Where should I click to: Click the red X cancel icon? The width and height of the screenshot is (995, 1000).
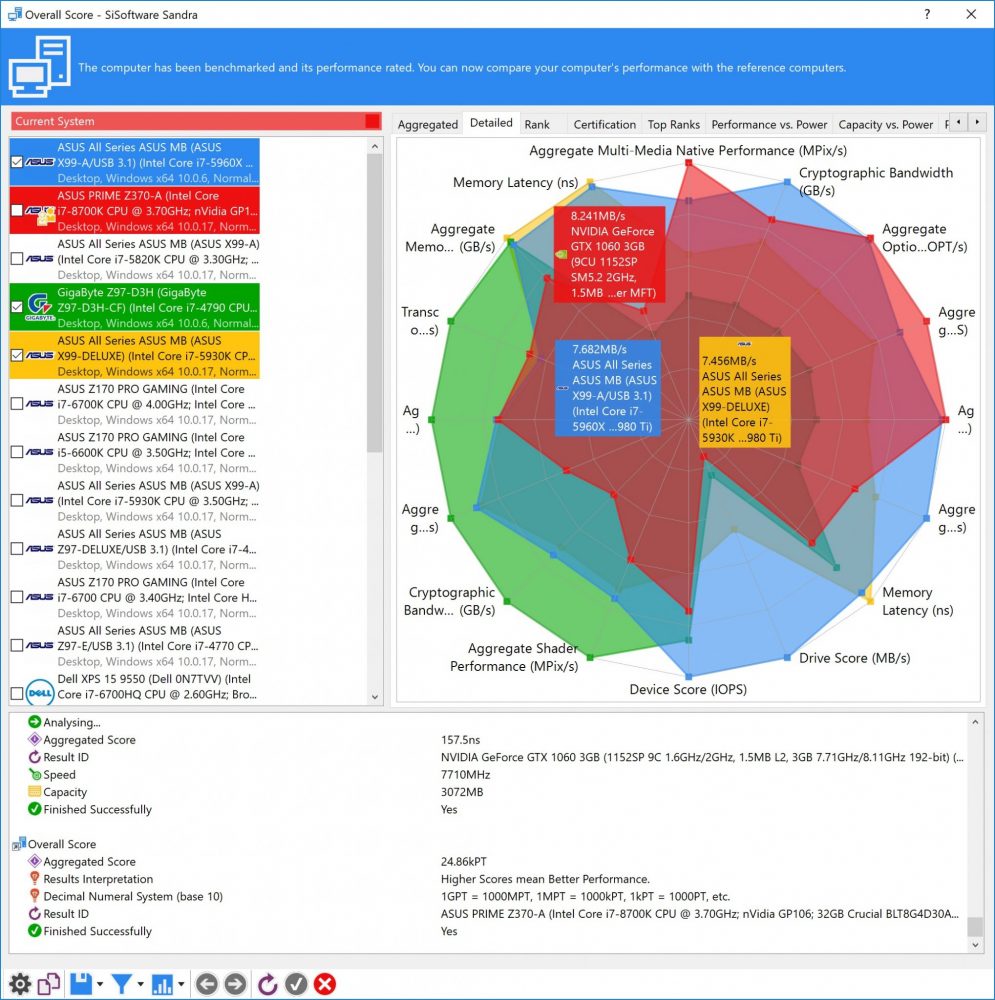tap(325, 984)
